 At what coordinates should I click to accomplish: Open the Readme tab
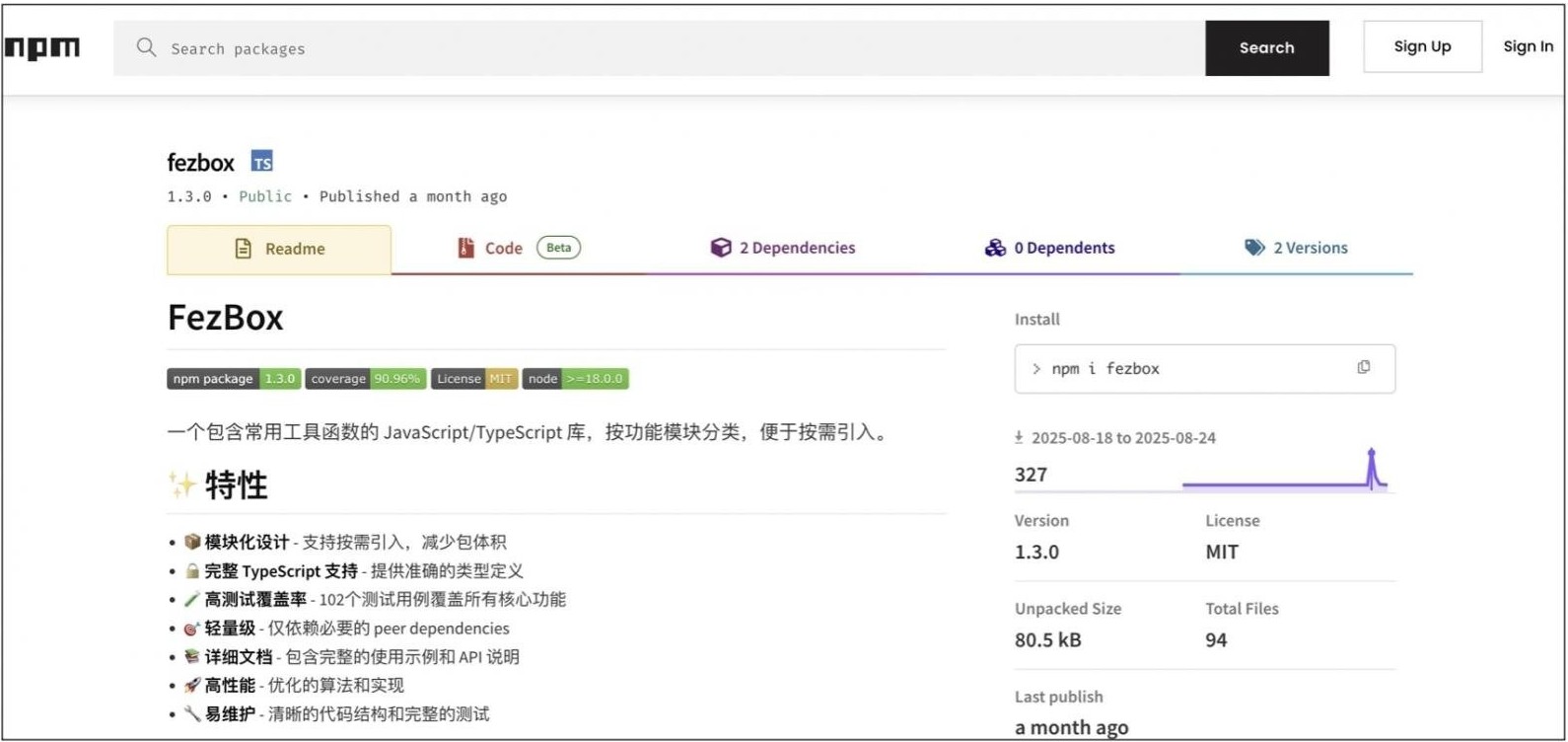pos(279,249)
